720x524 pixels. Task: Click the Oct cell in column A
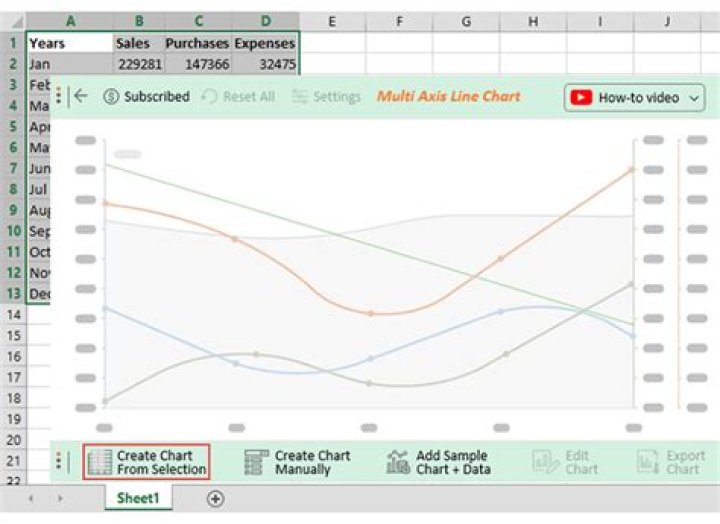(x=39, y=252)
